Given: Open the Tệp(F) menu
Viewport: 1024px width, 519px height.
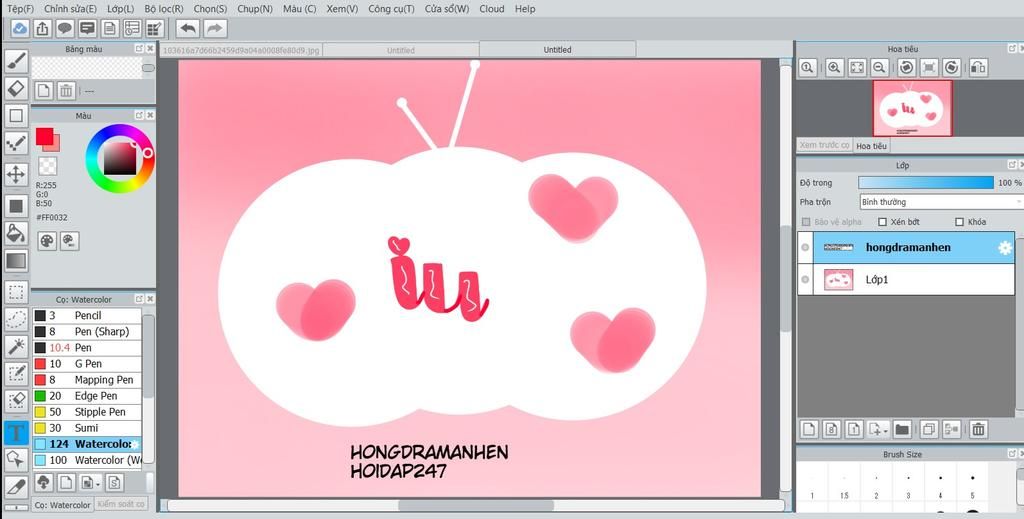Looking at the screenshot, I should point(20,8).
